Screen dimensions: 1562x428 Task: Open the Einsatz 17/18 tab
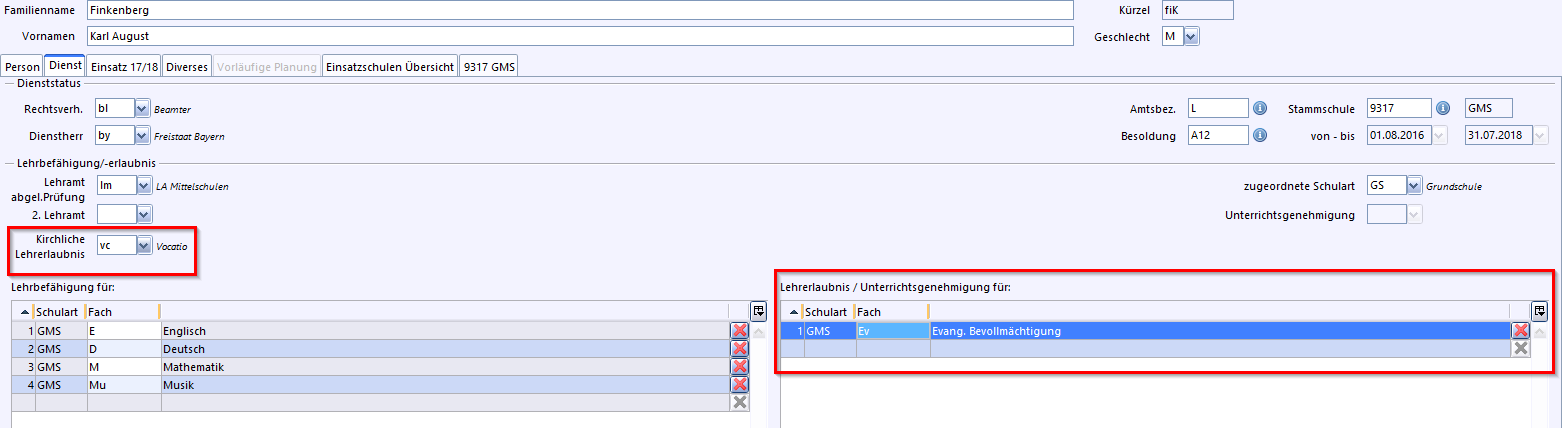click(124, 67)
